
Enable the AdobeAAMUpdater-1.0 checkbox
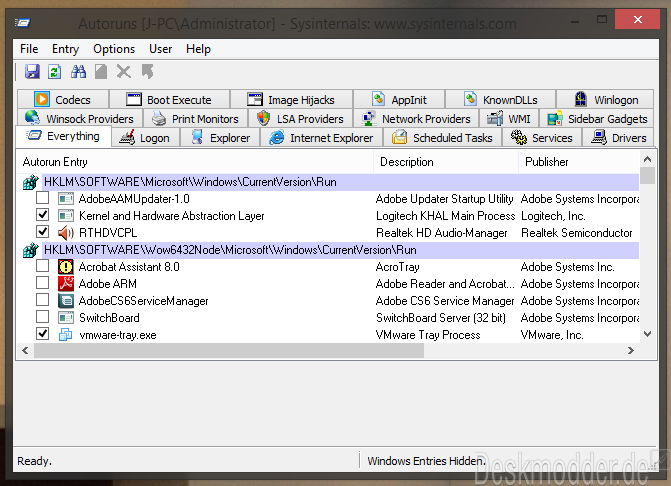coord(42,198)
